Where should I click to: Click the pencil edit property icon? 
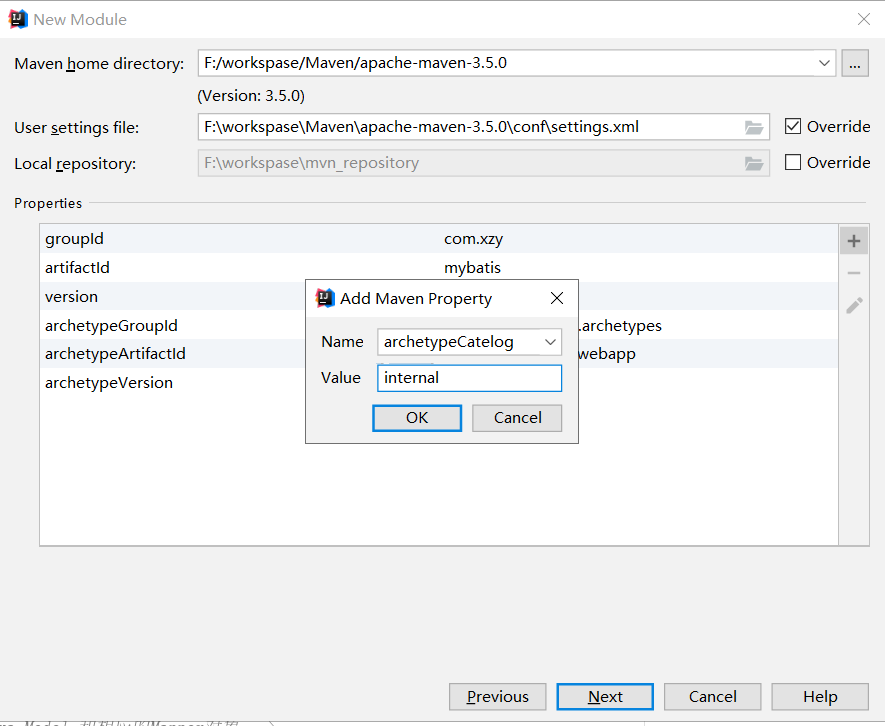click(x=854, y=305)
